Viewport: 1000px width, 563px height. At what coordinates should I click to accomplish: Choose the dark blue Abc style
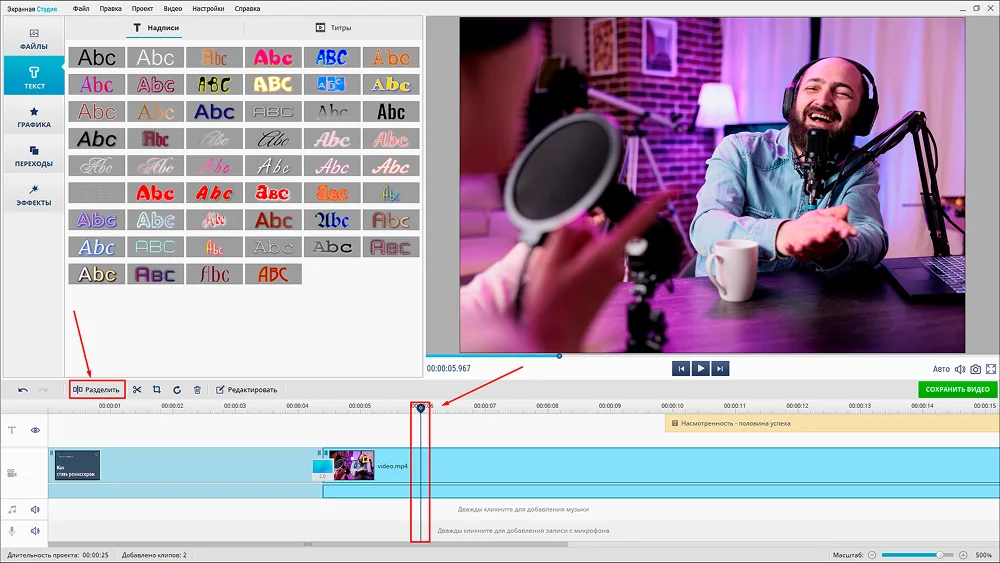coord(214,112)
